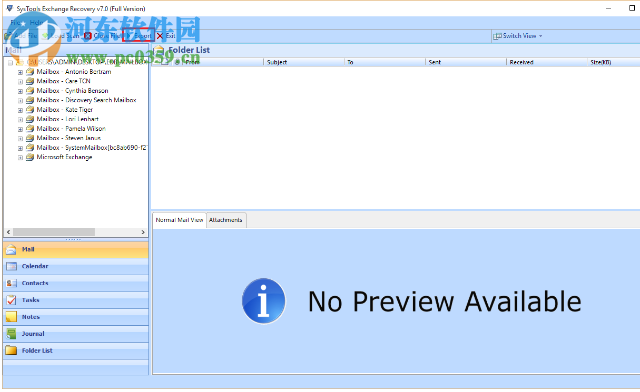Click mailbox icon of SystemMailbox
640x392 pixels.
click(30, 147)
